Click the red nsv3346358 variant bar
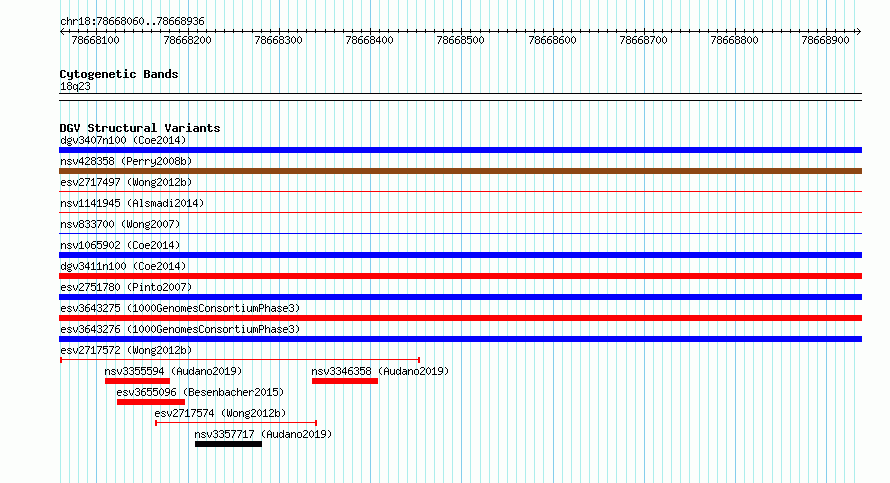The width and height of the screenshot is (890, 483). pyautogui.click(x=345, y=381)
